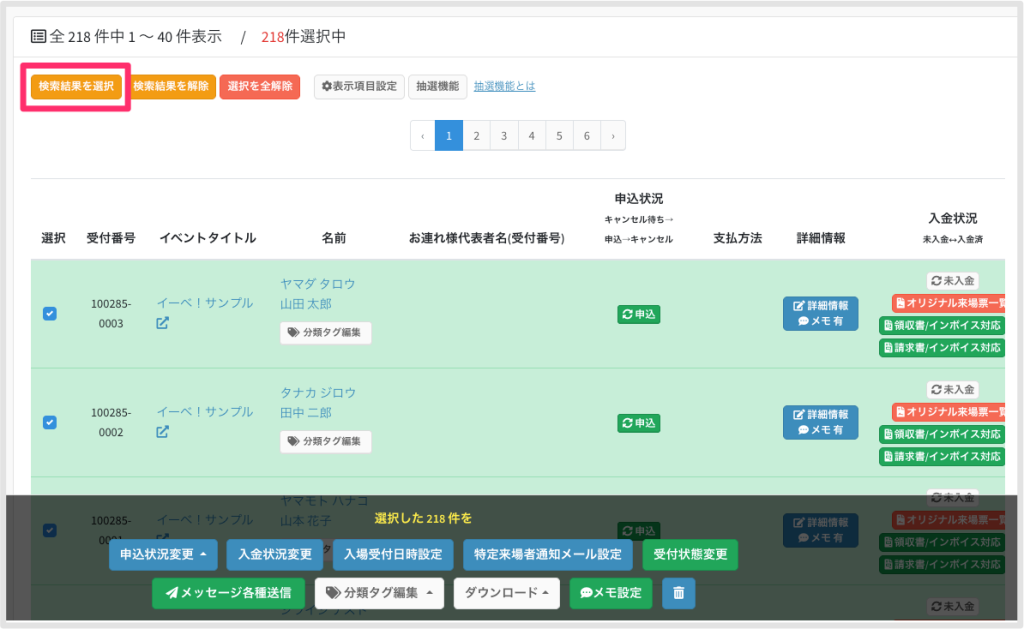This screenshot has height=629, width=1024.
Task: Uncheck the checkbox for 100285-0003 row
Action: [50, 314]
